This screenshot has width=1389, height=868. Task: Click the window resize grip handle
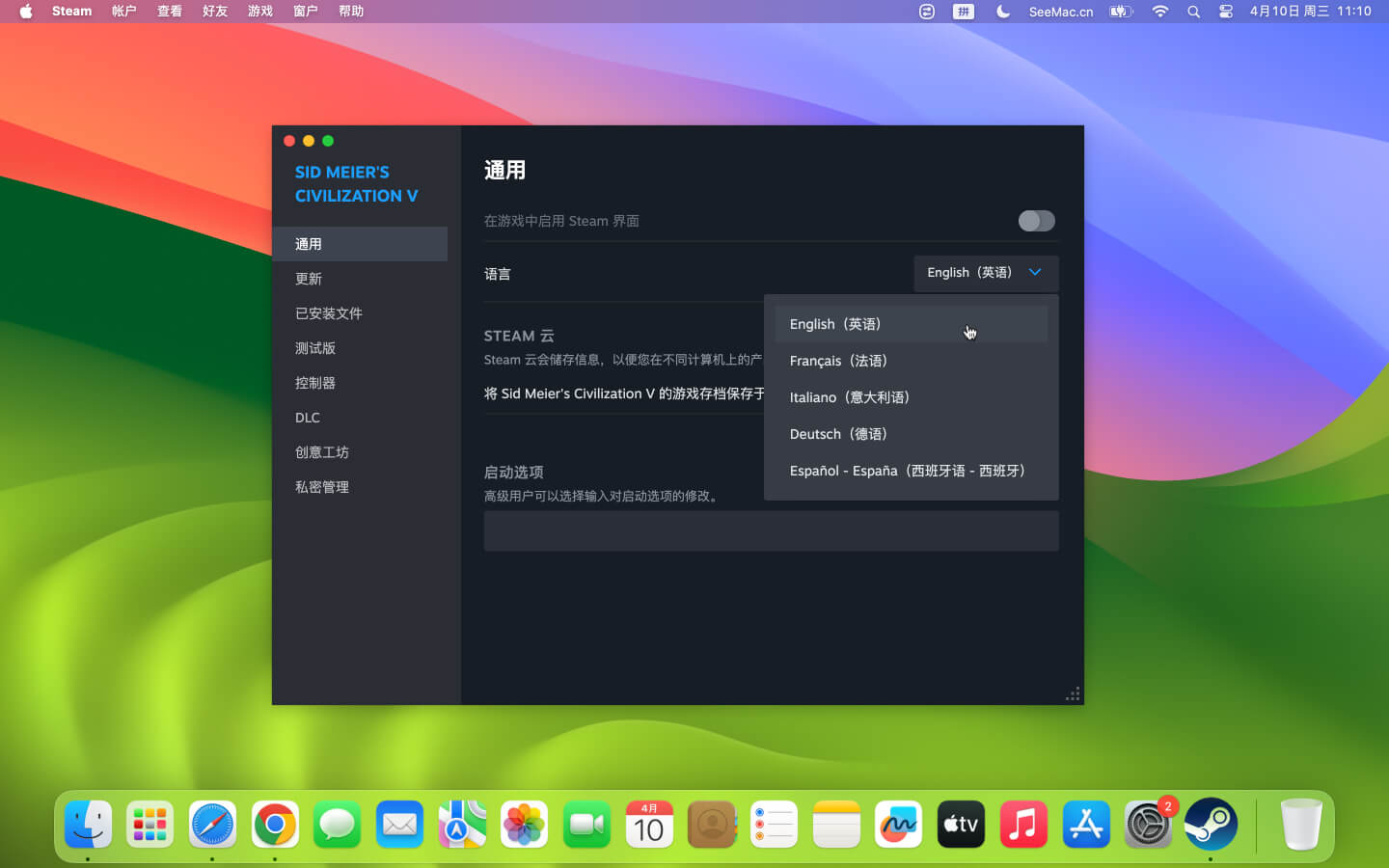point(1073,694)
